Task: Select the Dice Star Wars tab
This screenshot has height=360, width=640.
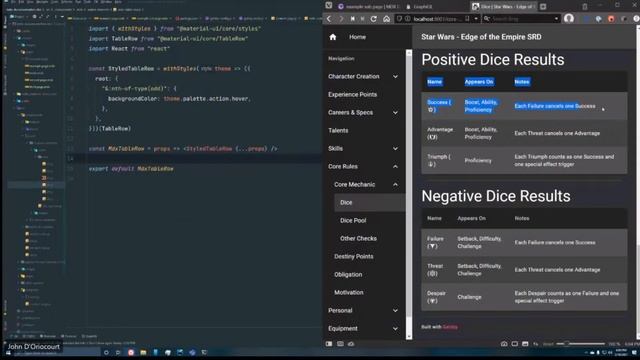Action: (504, 7)
